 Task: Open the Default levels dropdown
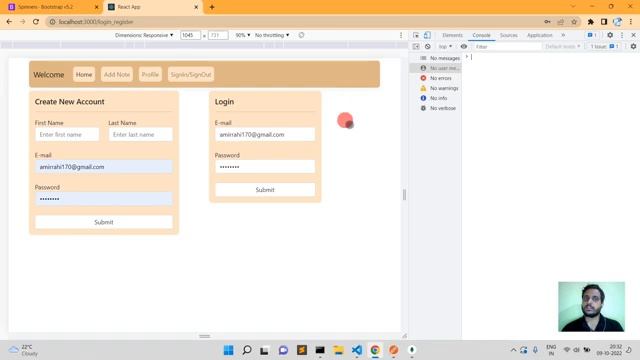click(562, 47)
